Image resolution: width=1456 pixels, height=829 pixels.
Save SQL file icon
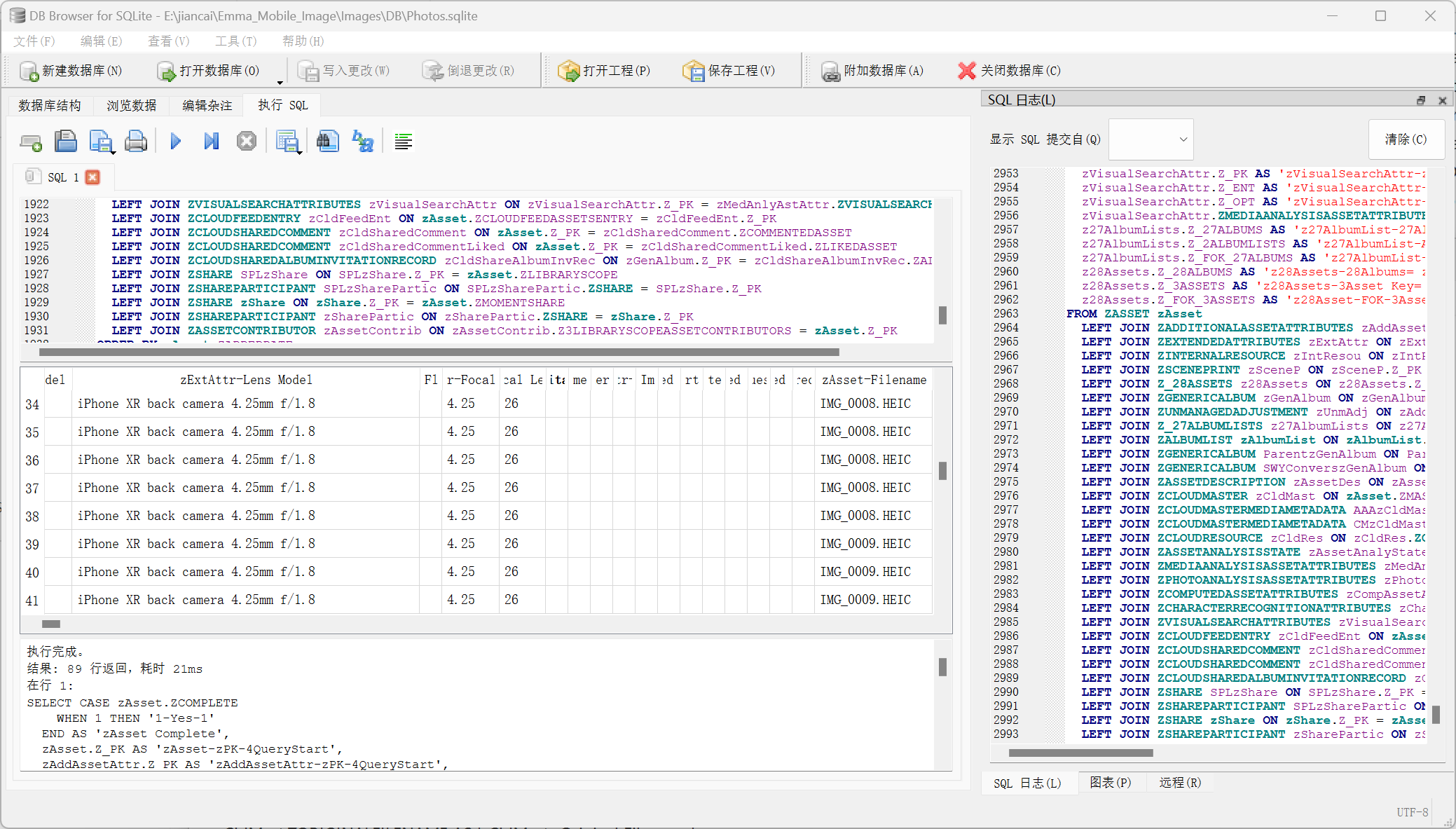point(100,142)
